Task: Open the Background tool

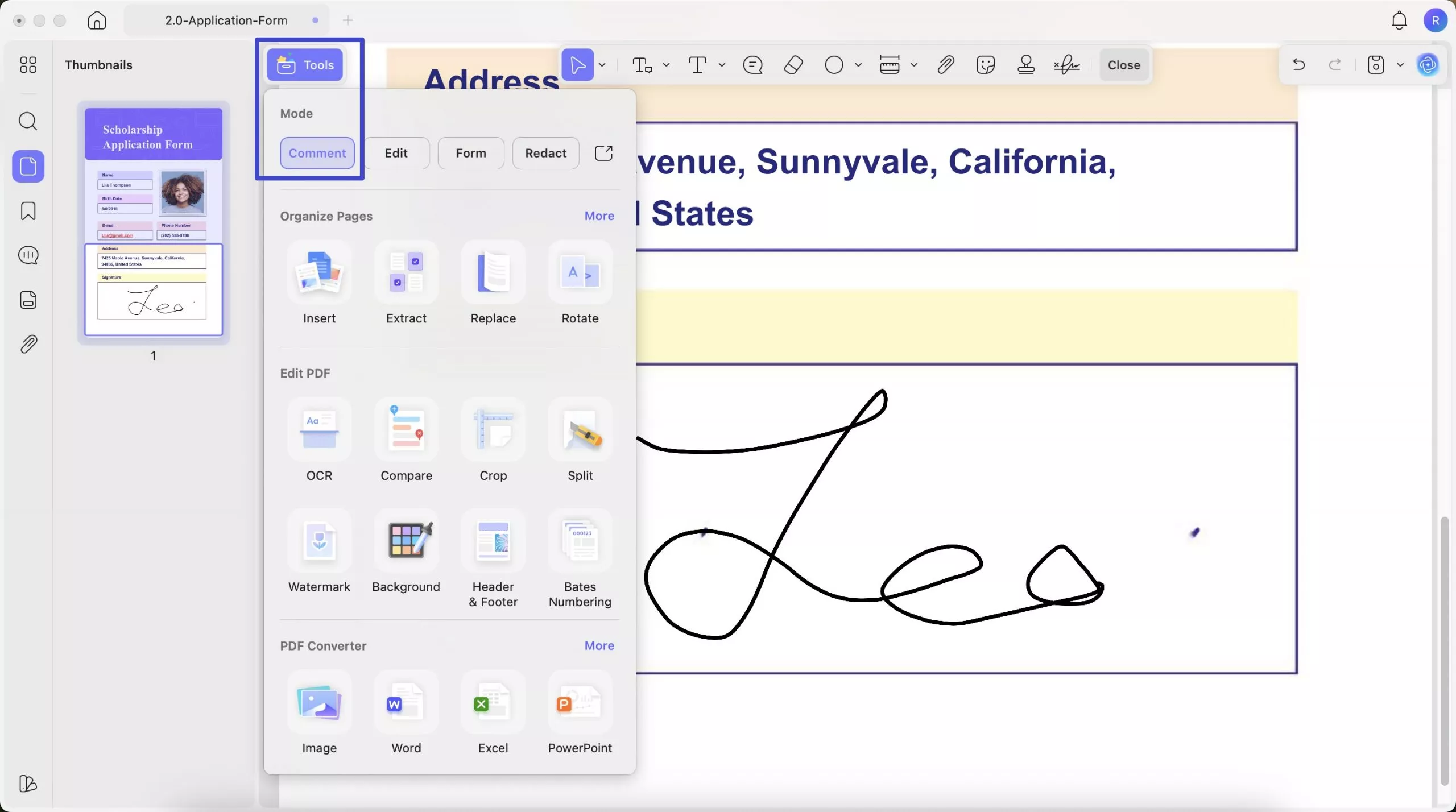Action: click(406, 552)
